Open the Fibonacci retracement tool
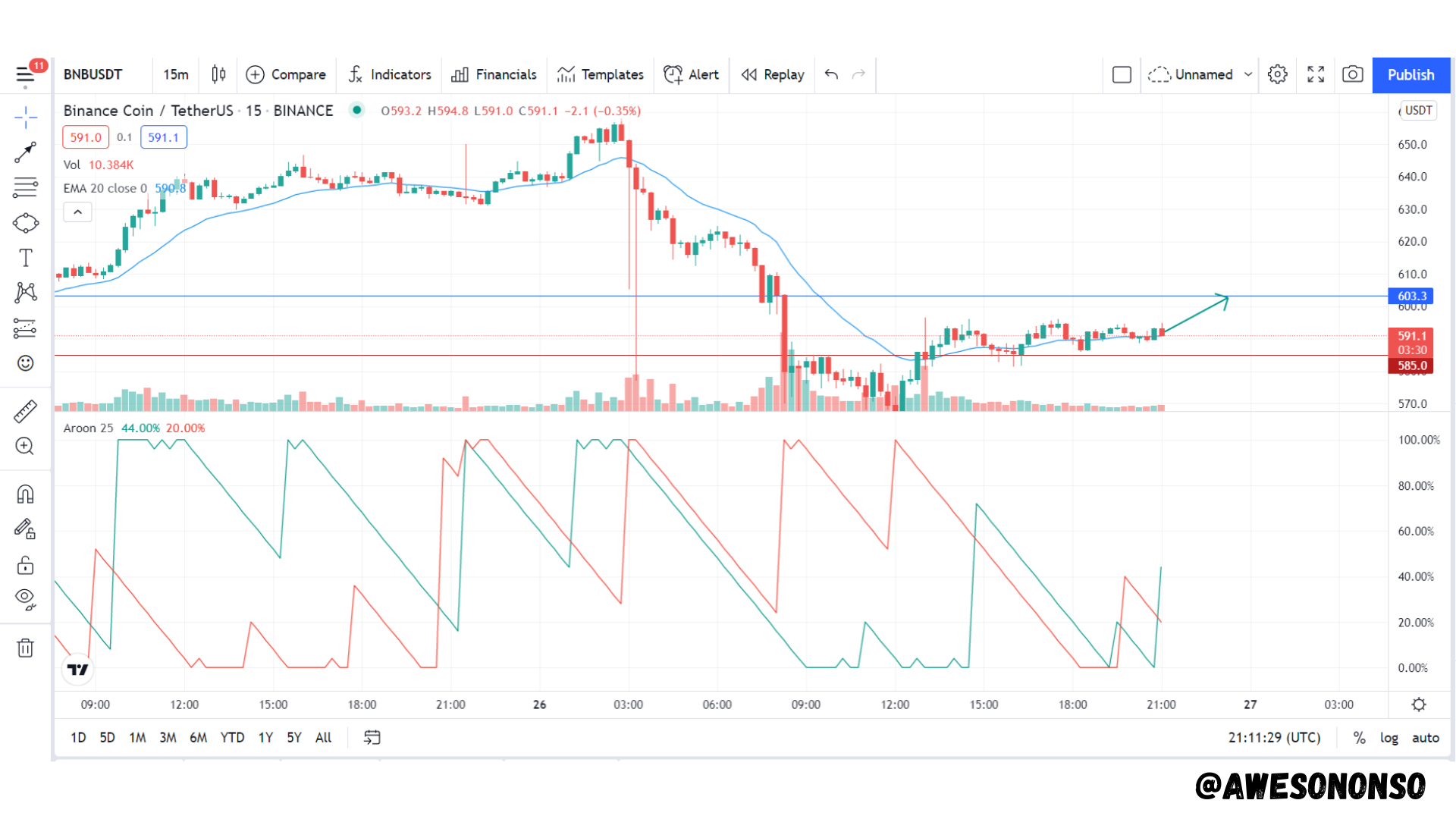Image resolution: width=1456 pixels, height=819 pixels. pos(25,187)
